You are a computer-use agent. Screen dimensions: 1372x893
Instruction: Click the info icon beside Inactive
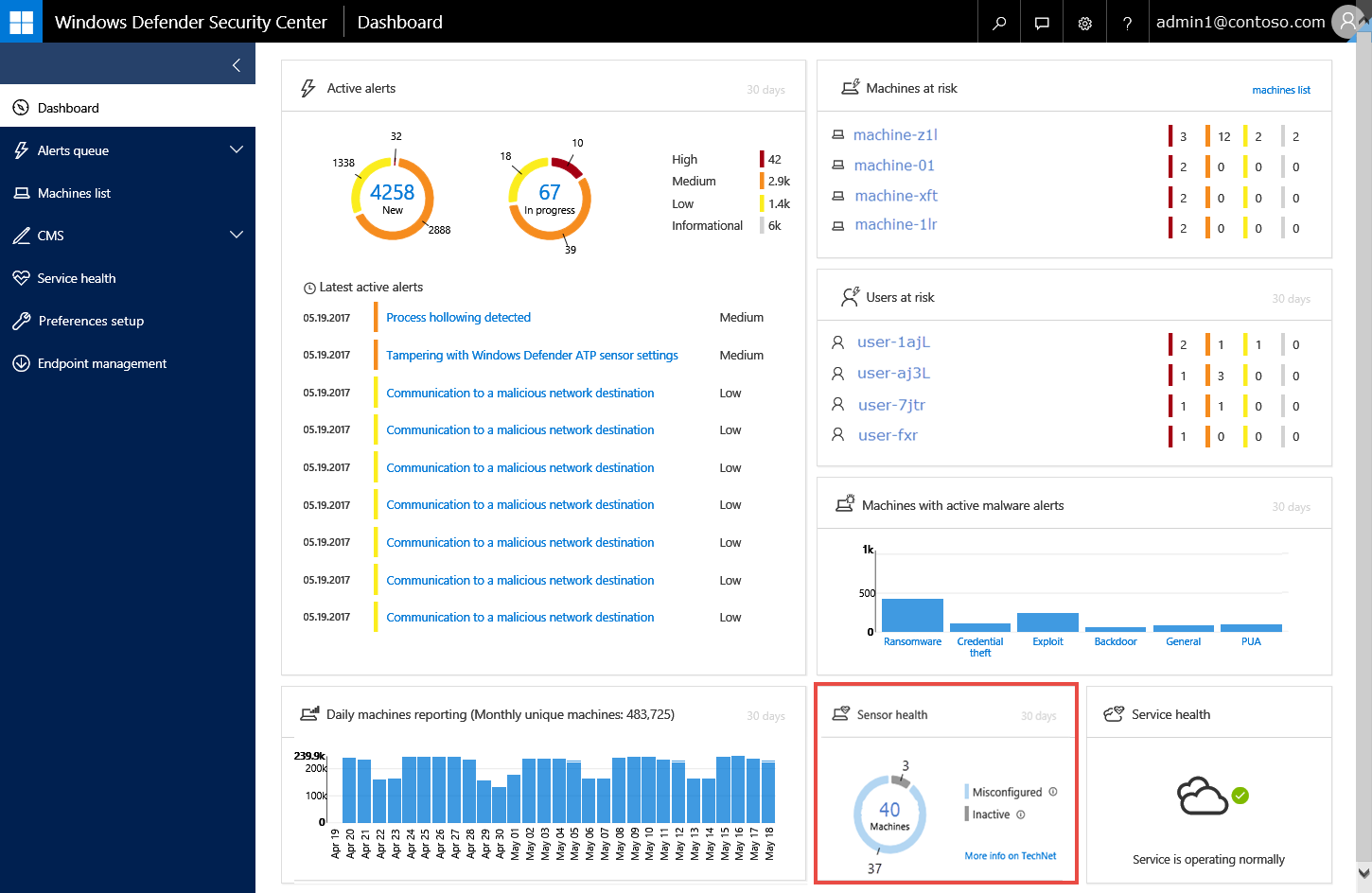click(1021, 814)
